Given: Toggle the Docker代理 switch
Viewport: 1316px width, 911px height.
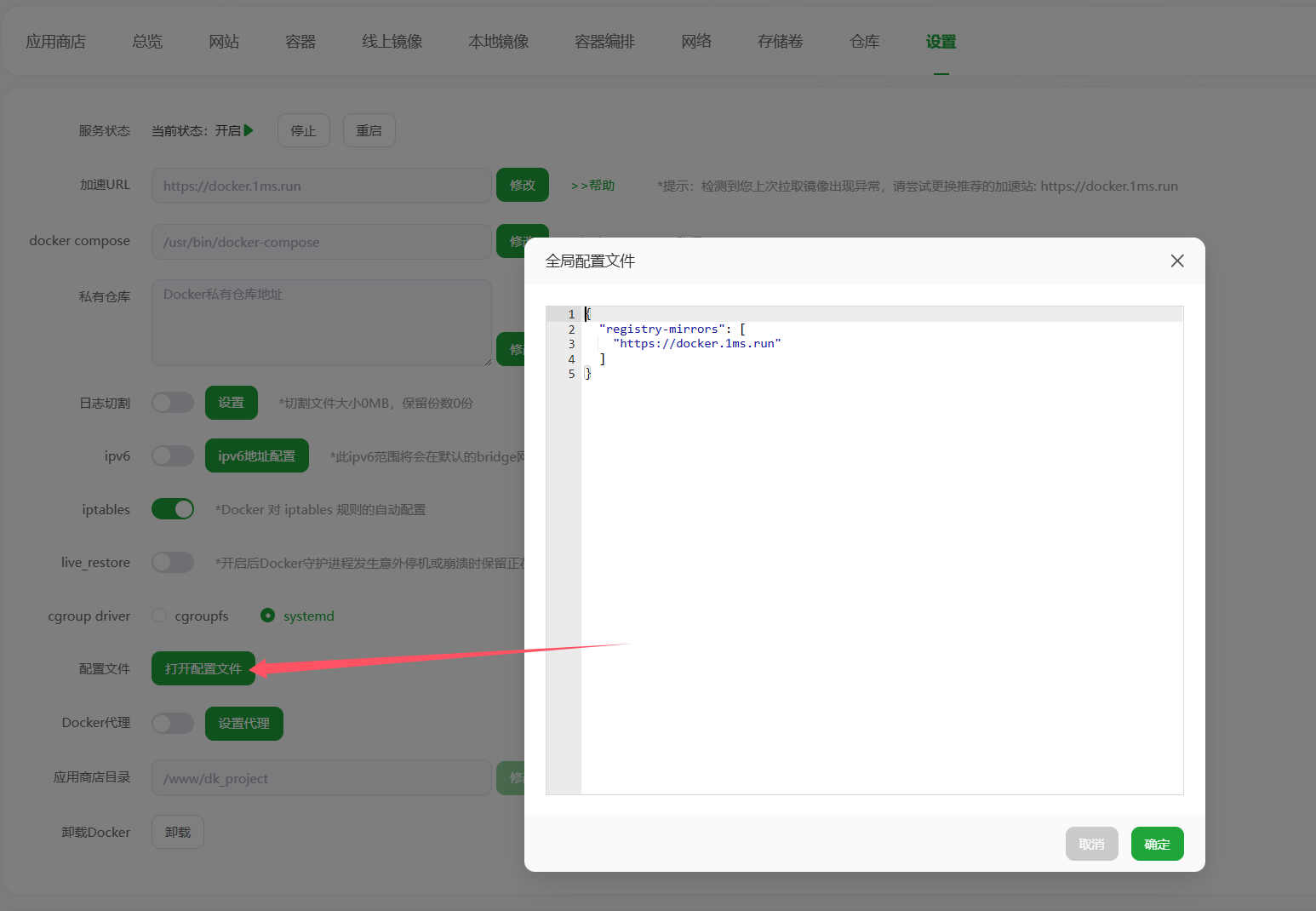Looking at the screenshot, I should point(173,723).
